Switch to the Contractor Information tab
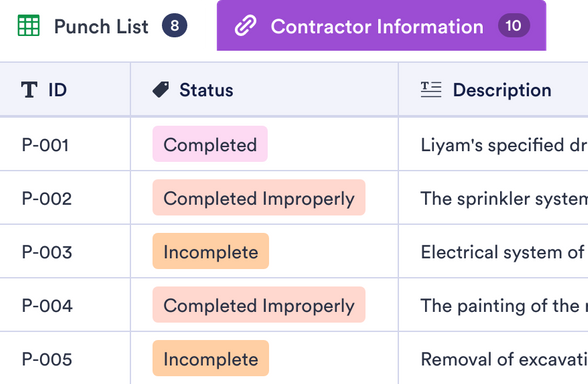The width and height of the screenshot is (588, 384). pyautogui.click(x=381, y=26)
